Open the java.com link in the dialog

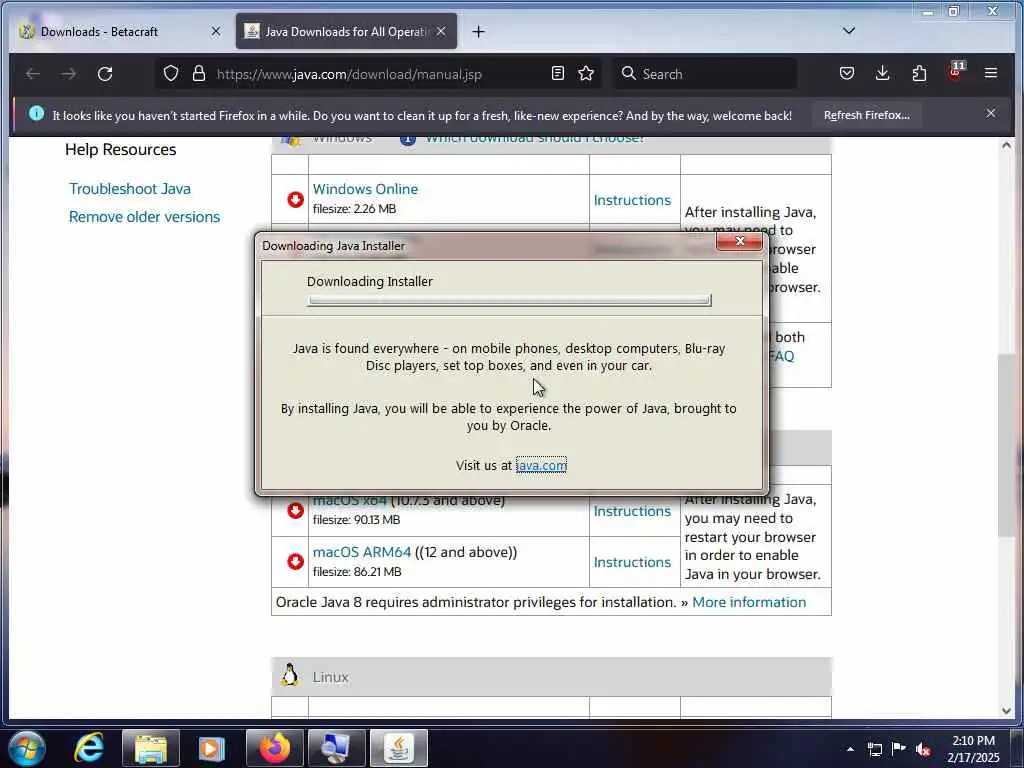(541, 465)
